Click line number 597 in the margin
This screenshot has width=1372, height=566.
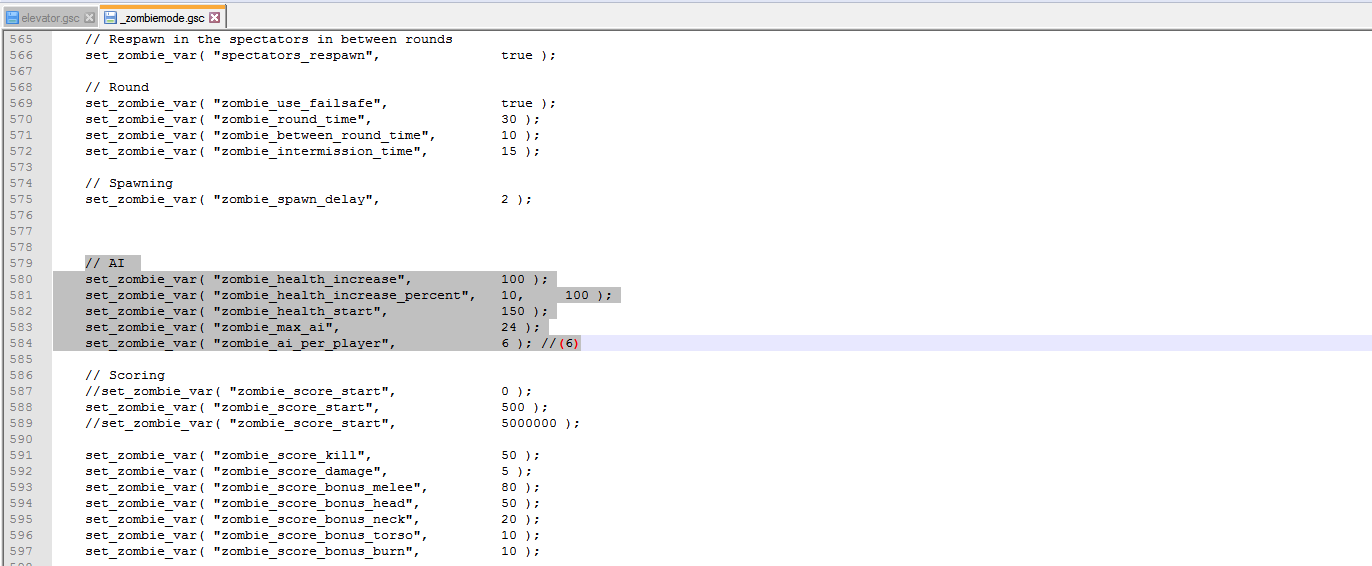[21, 551]
